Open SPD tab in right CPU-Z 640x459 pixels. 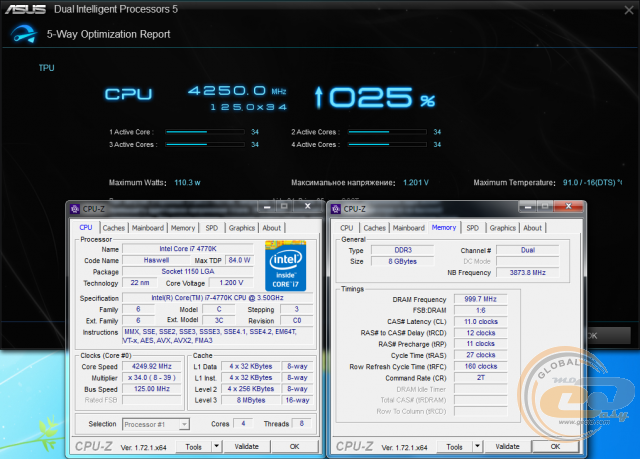point(472,228)
